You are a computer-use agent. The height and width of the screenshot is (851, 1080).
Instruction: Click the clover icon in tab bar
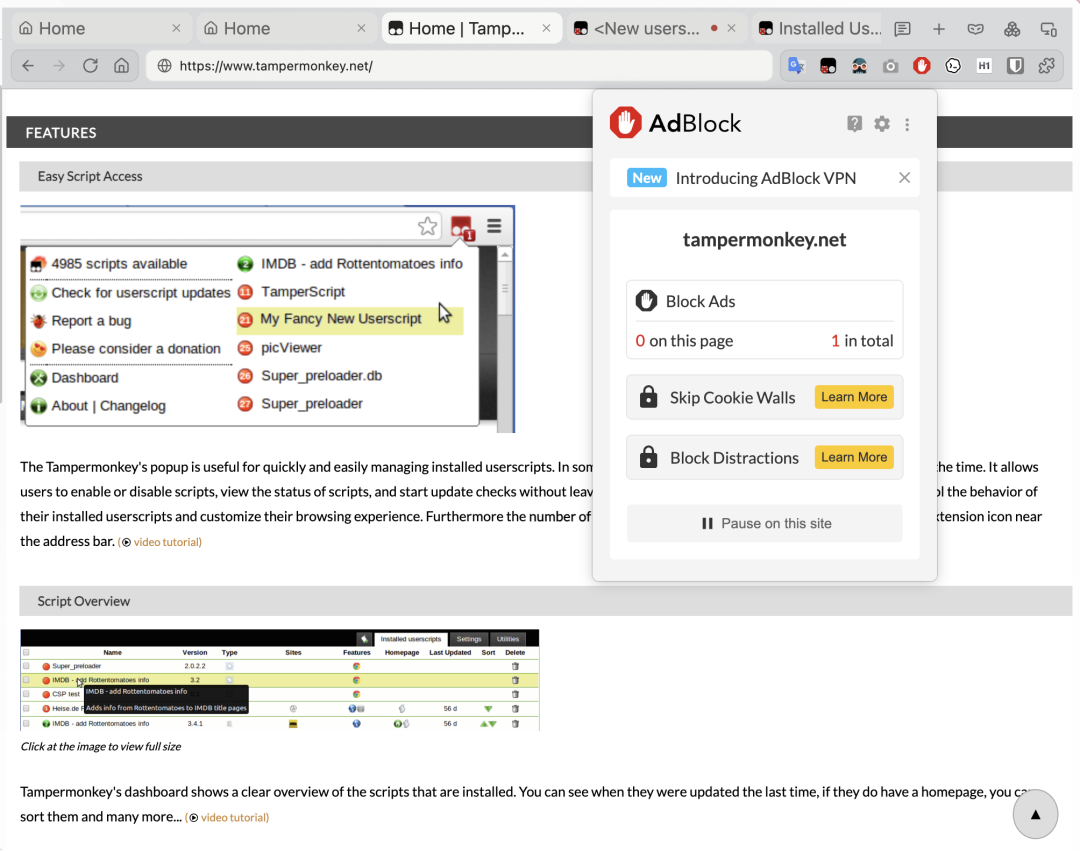pos(1012,29)
